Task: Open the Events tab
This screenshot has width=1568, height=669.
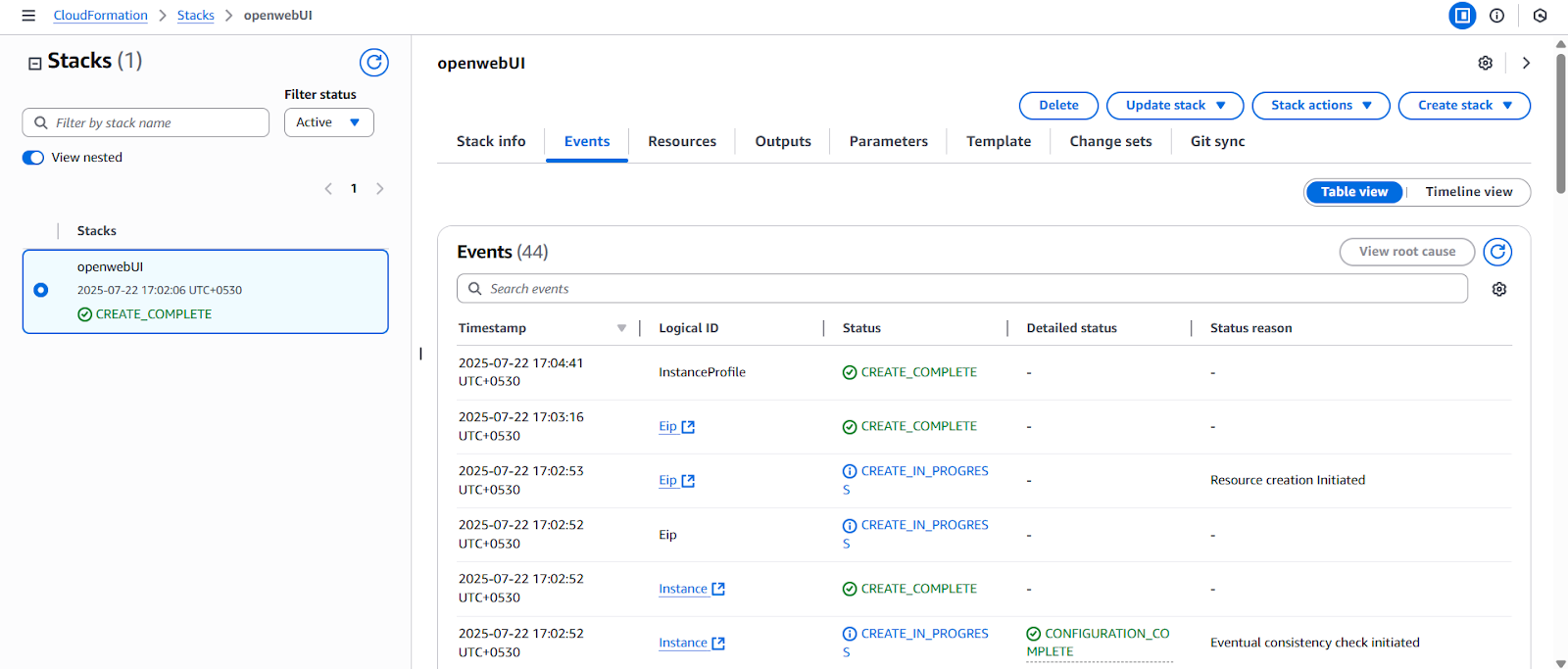Action: pyautogui.click(x=587, y=142)
